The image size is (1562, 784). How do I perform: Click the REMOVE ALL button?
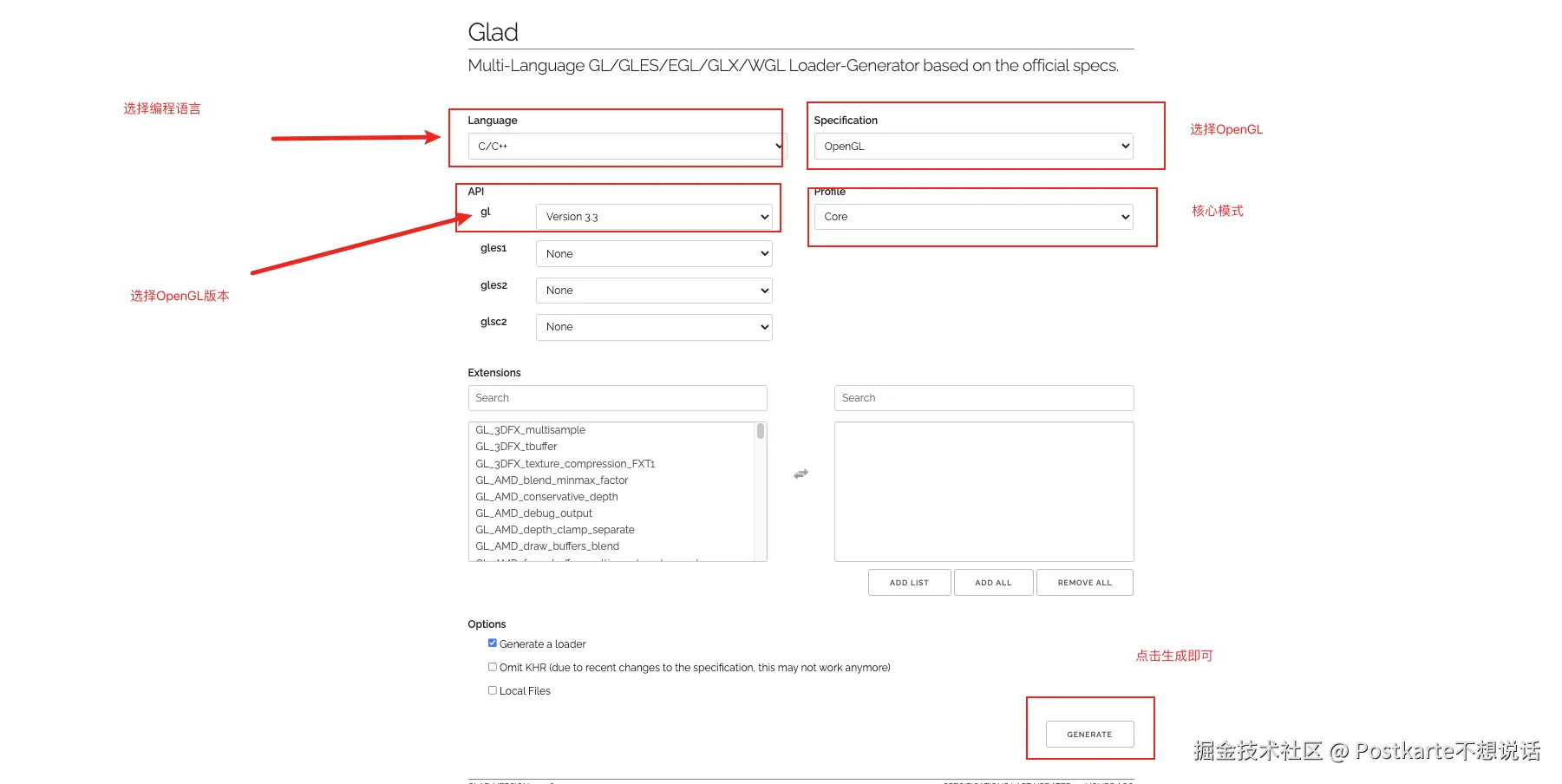[x=1084, y=583]
